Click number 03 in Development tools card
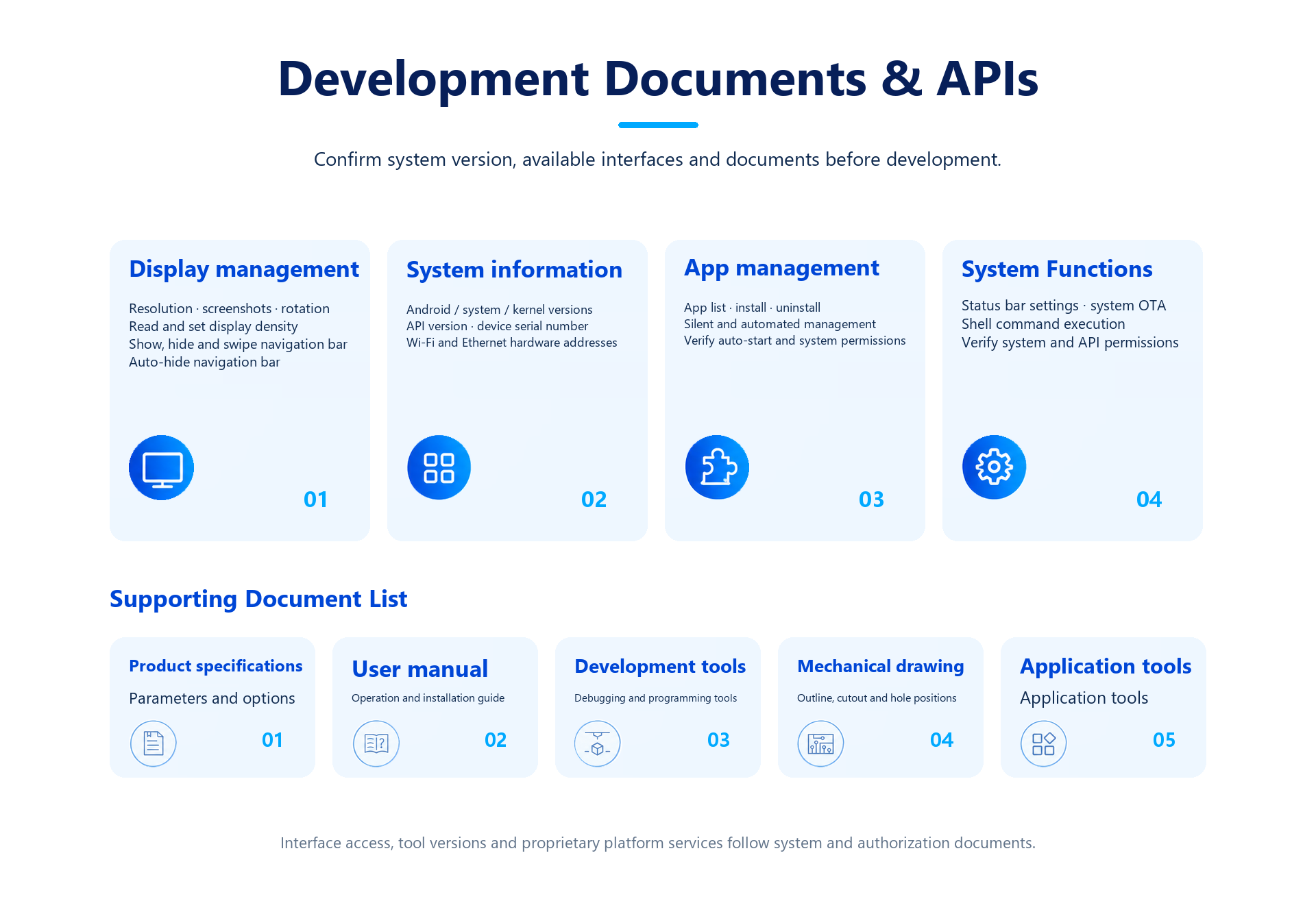This screenshot has height=901, width=1316. pos(718,740)
